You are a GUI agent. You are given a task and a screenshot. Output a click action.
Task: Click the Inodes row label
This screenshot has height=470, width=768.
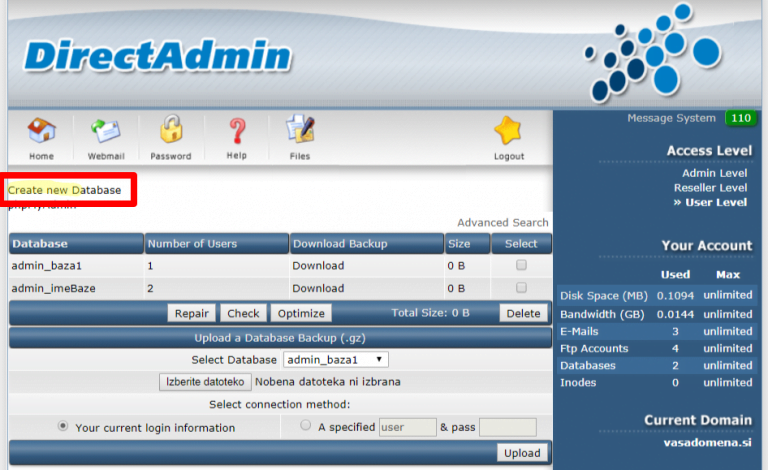(x=578, y=383)
